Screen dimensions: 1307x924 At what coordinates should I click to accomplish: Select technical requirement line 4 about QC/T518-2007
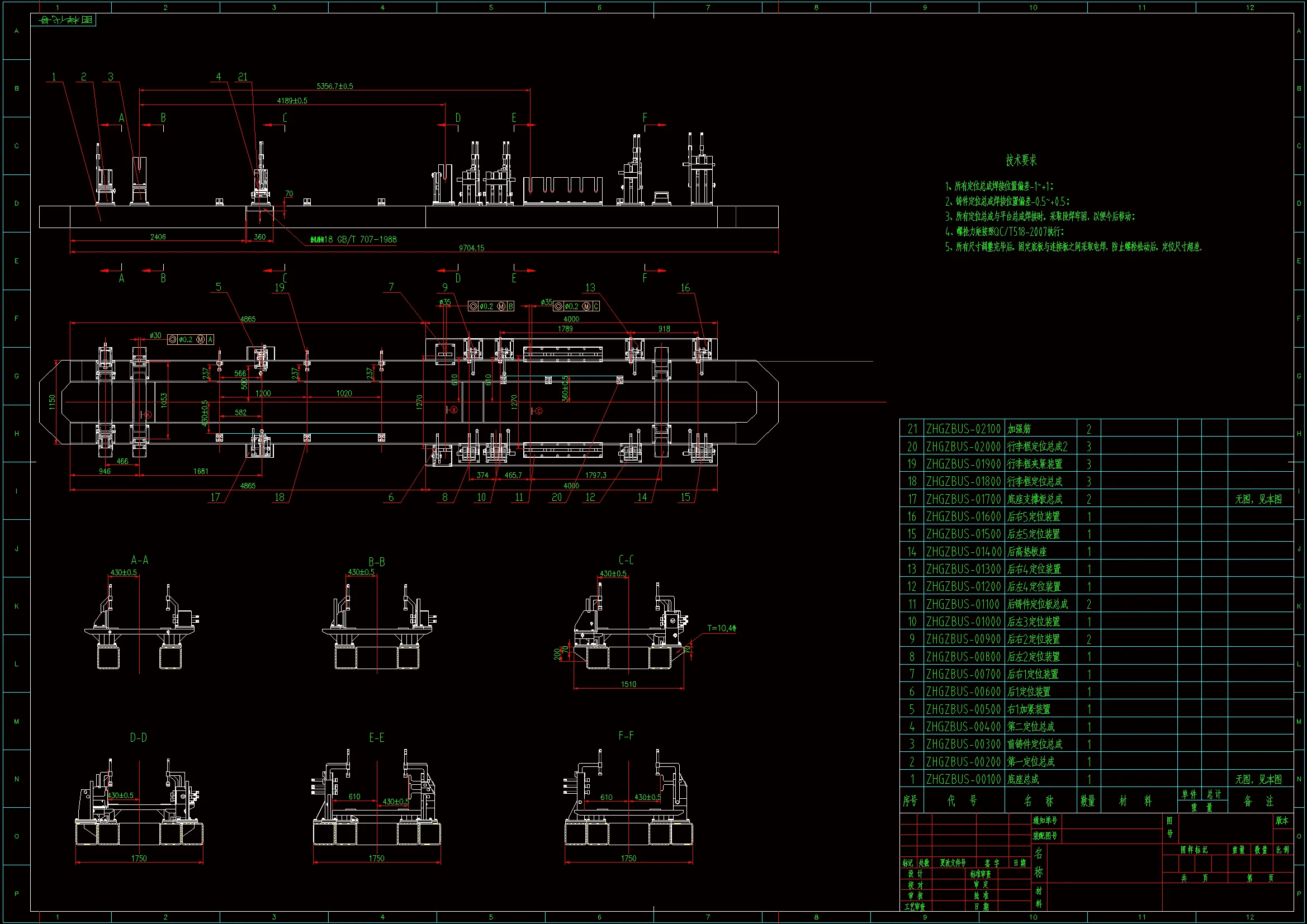pos(1005,232)
